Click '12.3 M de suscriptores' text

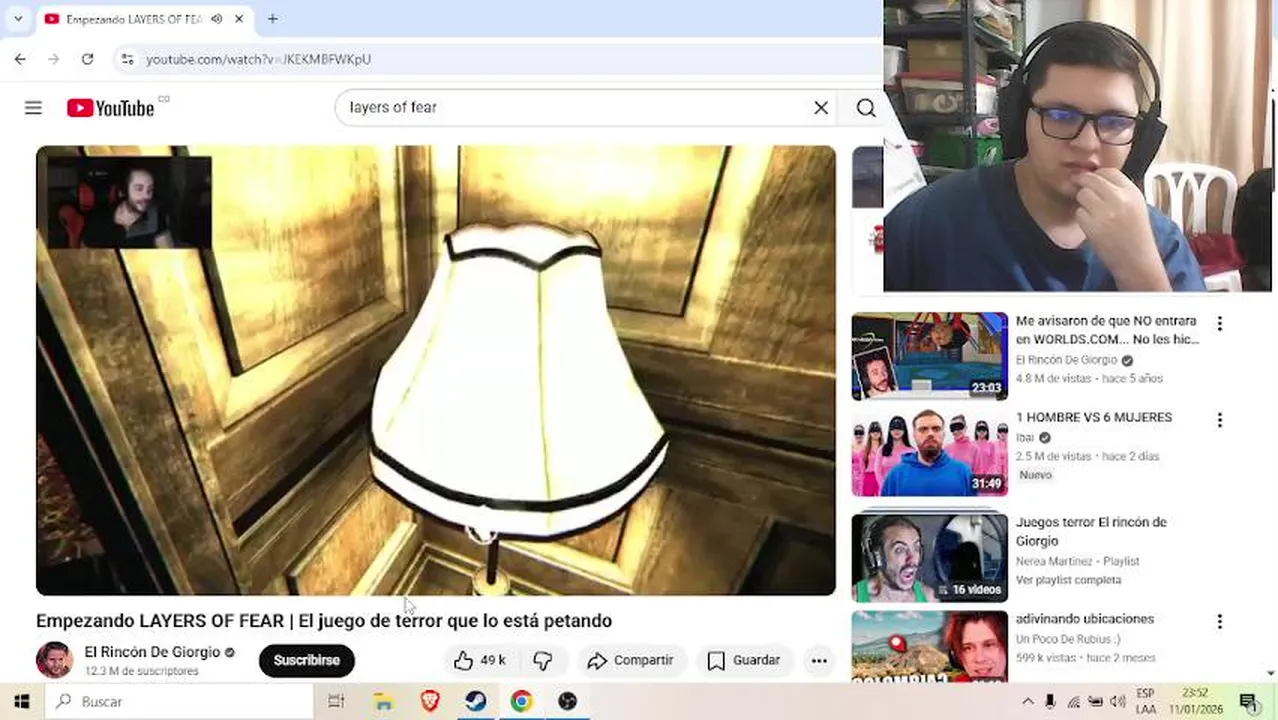pos(141,671)
